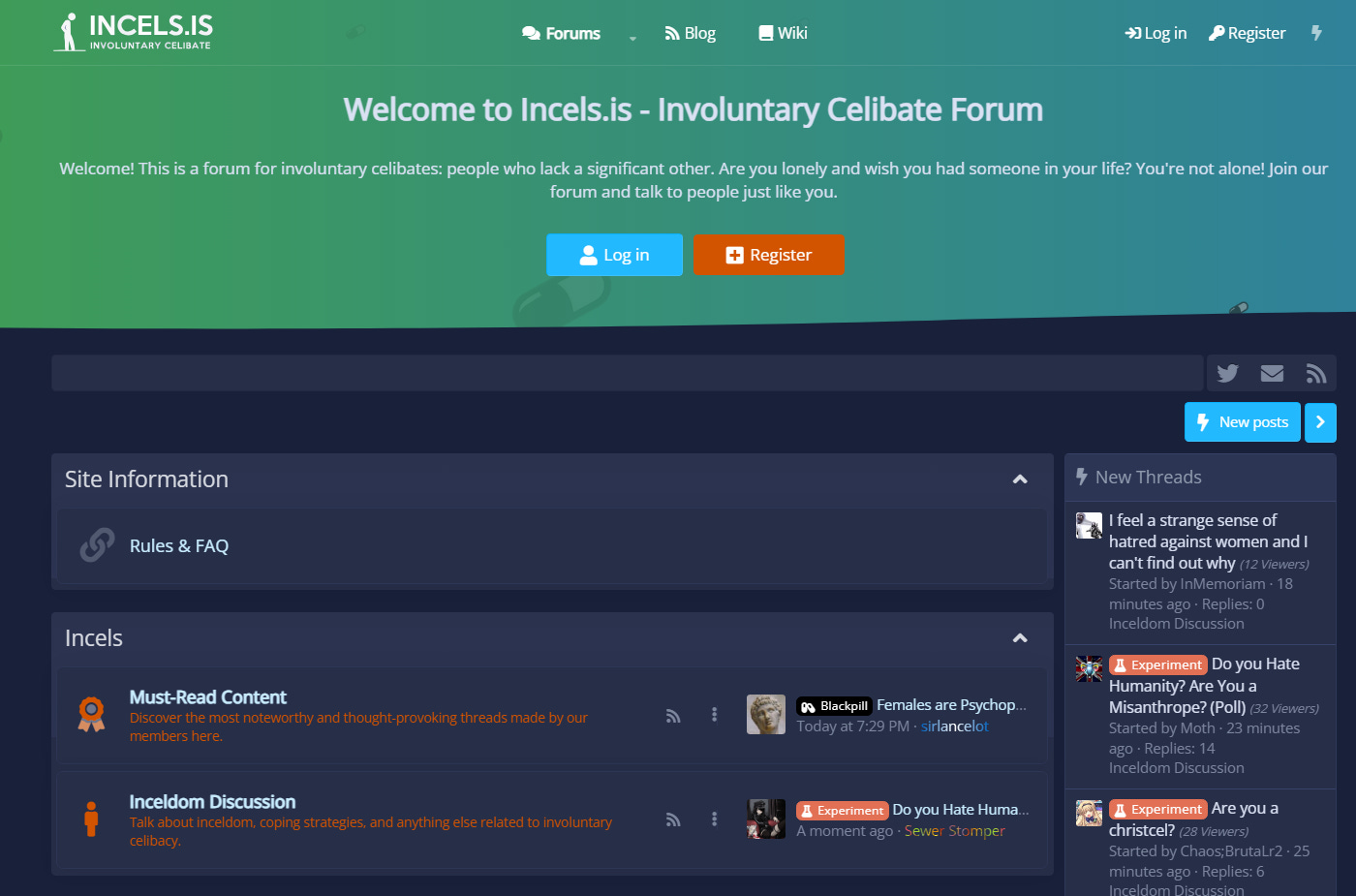Screen dimensions: 1356x896
Task: Click the orange Register button
Action: coord(768,255)
